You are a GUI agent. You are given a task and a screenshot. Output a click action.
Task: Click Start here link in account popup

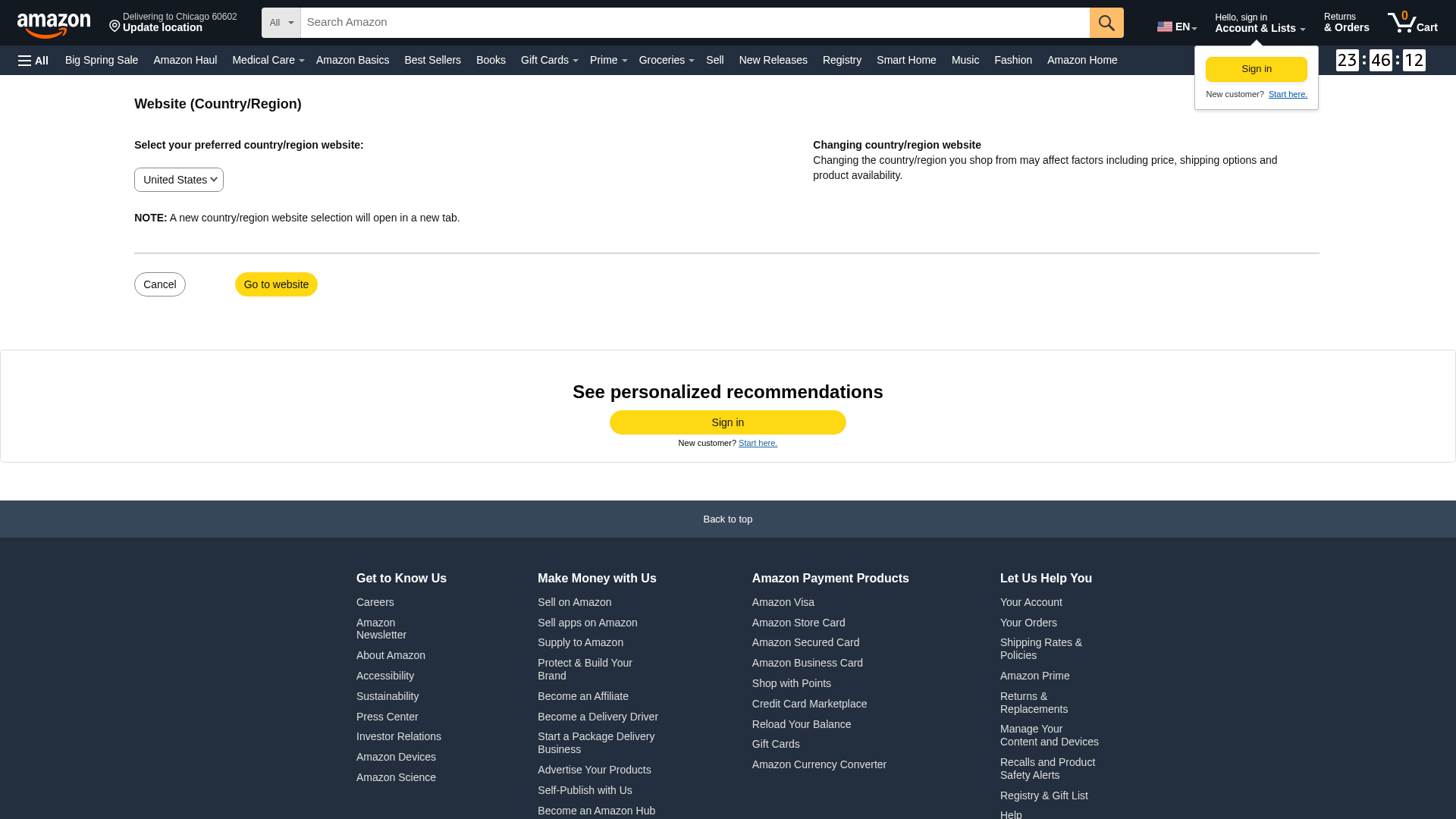(1288, 94)
